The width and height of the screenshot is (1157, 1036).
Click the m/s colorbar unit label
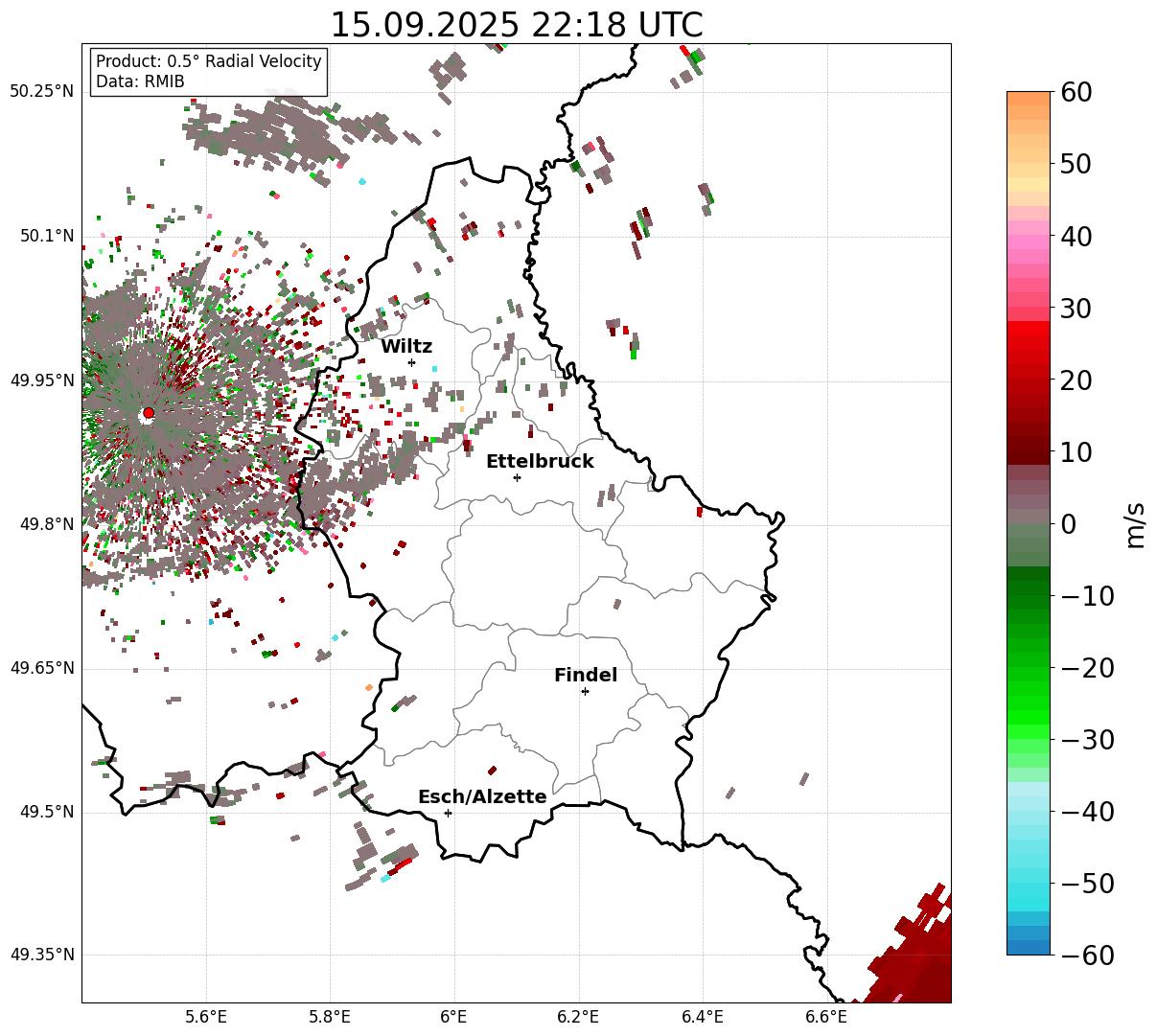1135,524
